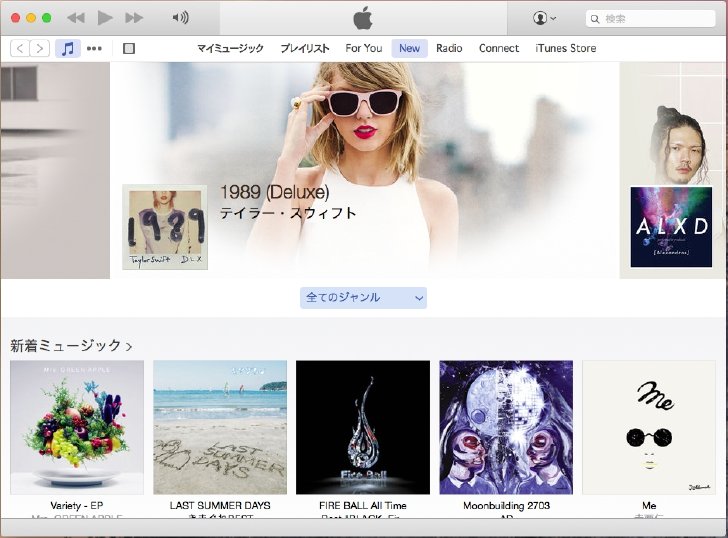Screen dimensions: 728x538
Task: Go to the Connect tab
Action: (x=499, y=48)
